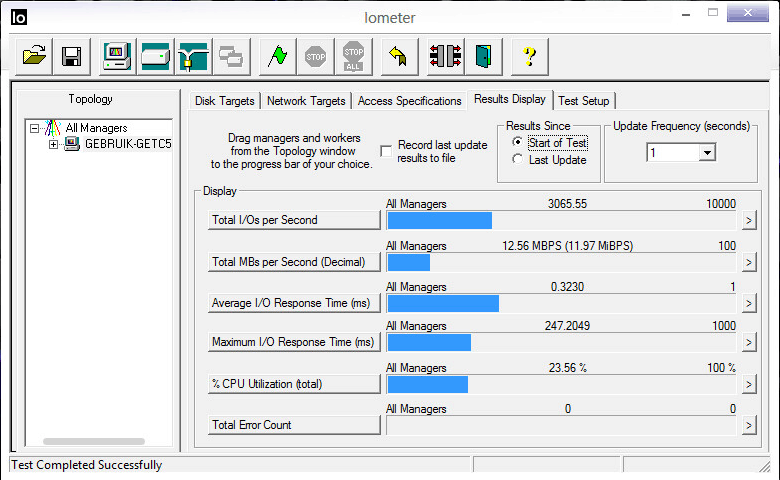The width and height of the screenshot is (780, 480).
Task: Open arrow beside CPU Utilization bar
Action: (x=749, y=384)
